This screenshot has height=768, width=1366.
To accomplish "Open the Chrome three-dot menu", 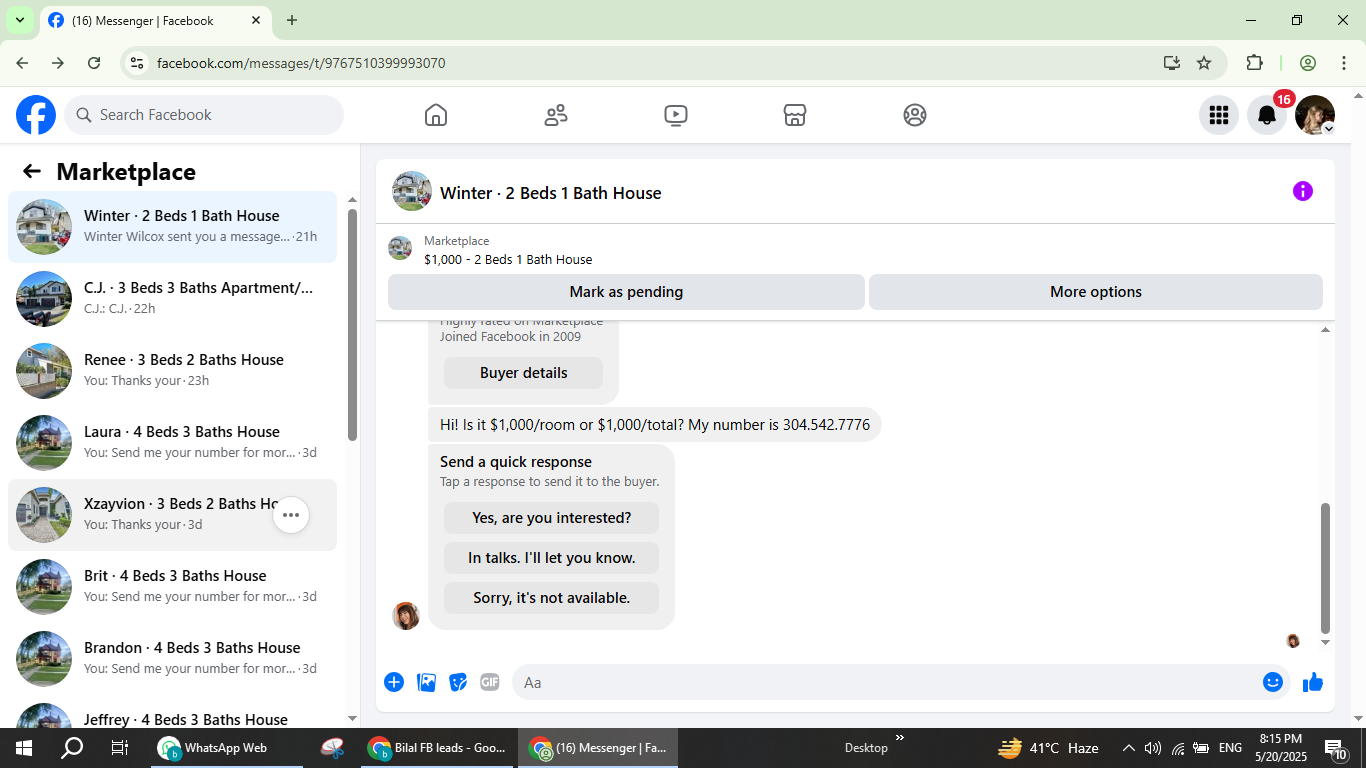I will tap(1342, 63).
